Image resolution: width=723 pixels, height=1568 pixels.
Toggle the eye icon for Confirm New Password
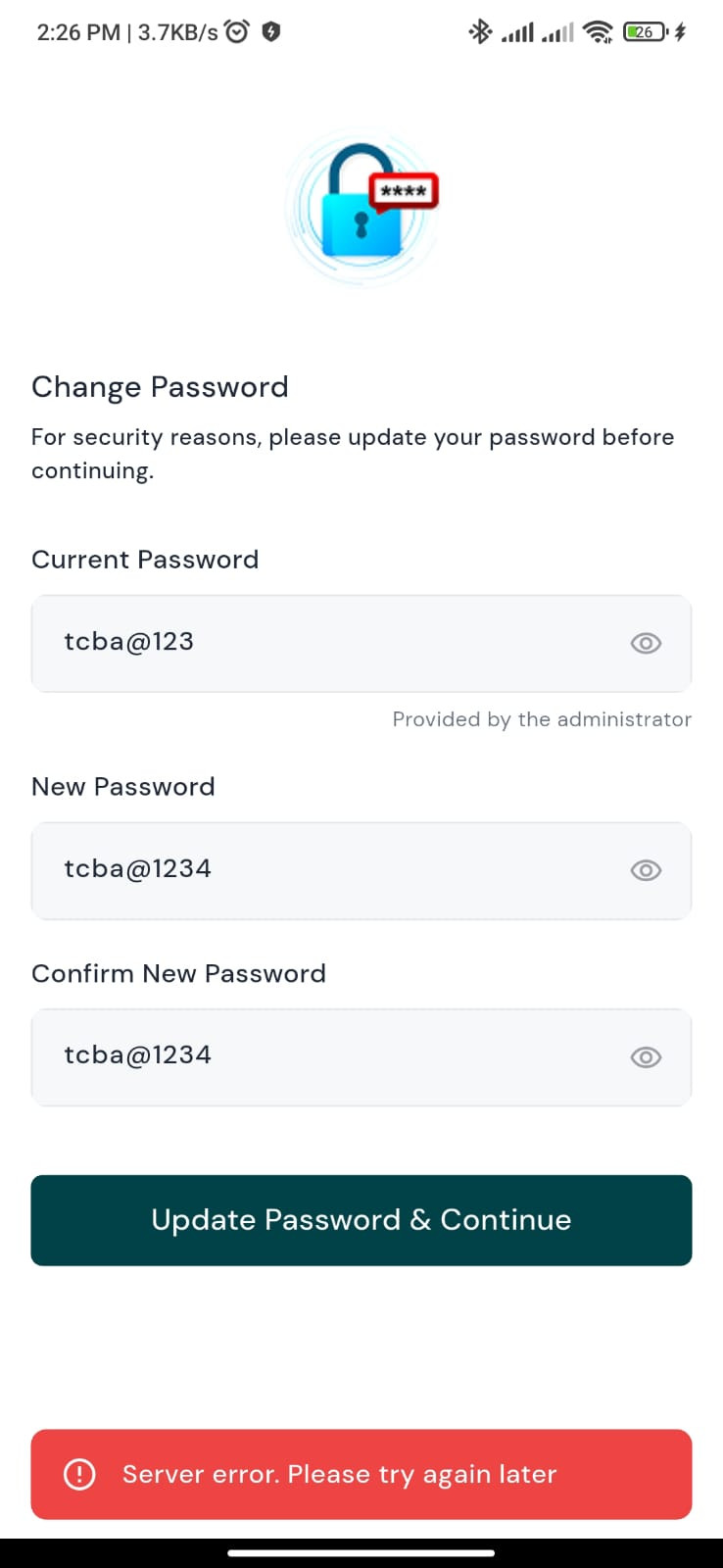[x=646, y=1057]
